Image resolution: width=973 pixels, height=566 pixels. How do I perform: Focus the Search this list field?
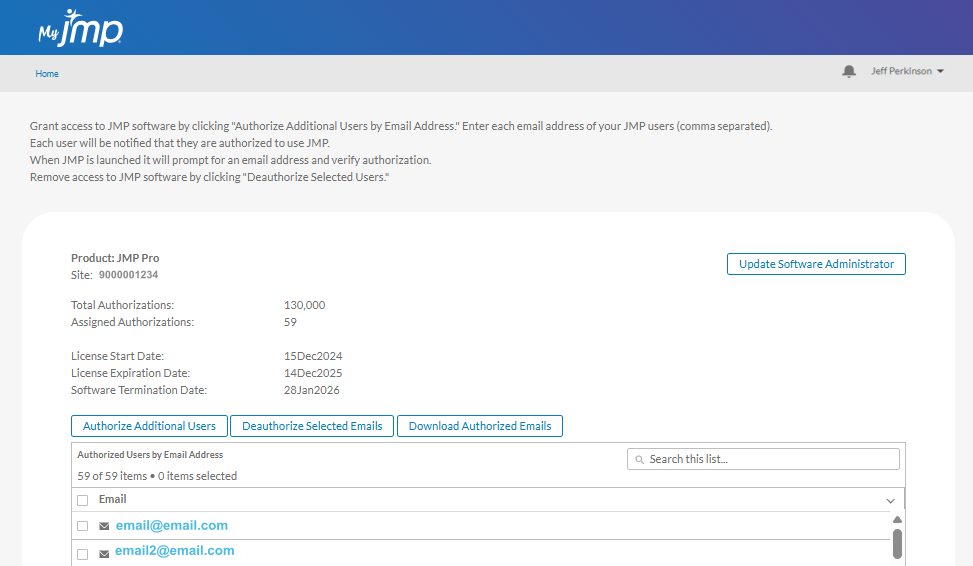(763, 459)
